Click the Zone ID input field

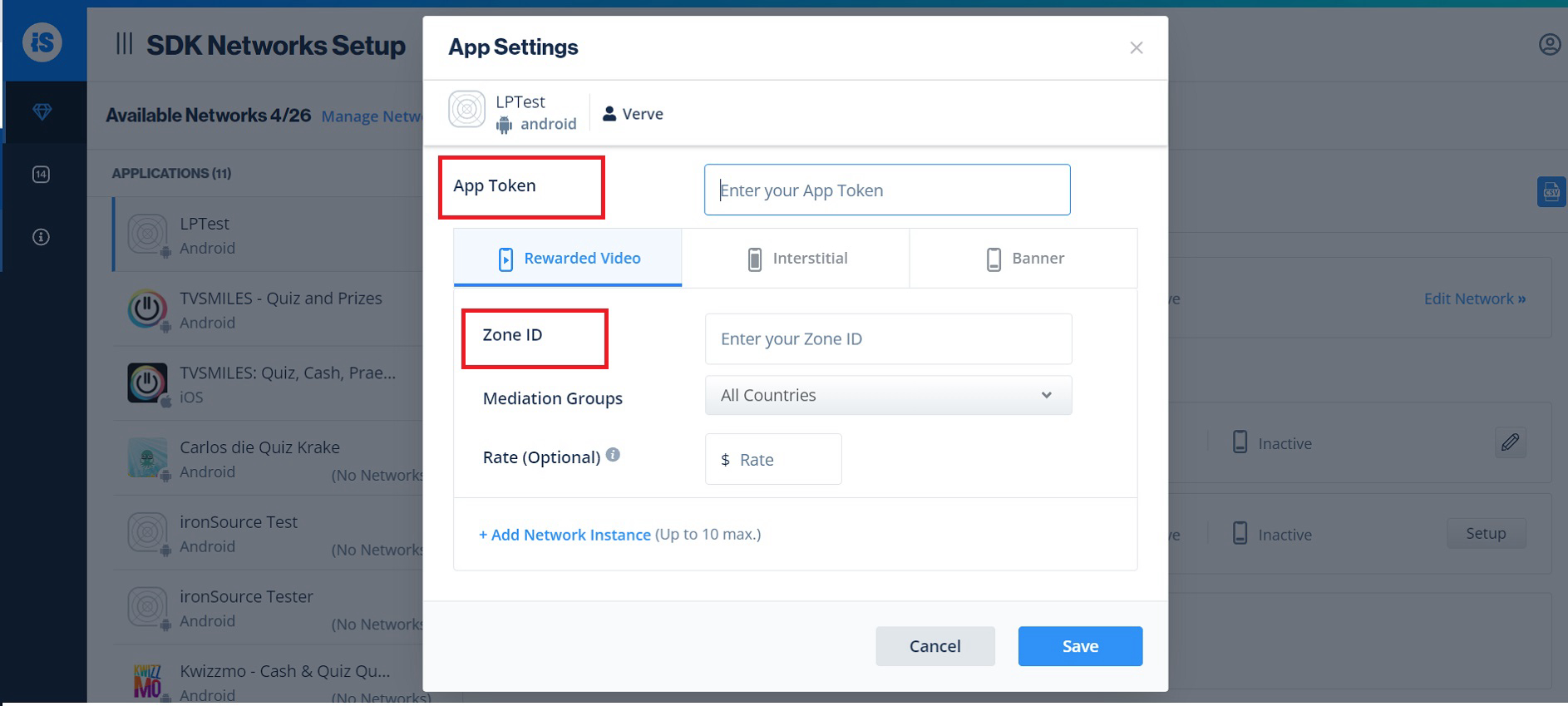(888, 338)
